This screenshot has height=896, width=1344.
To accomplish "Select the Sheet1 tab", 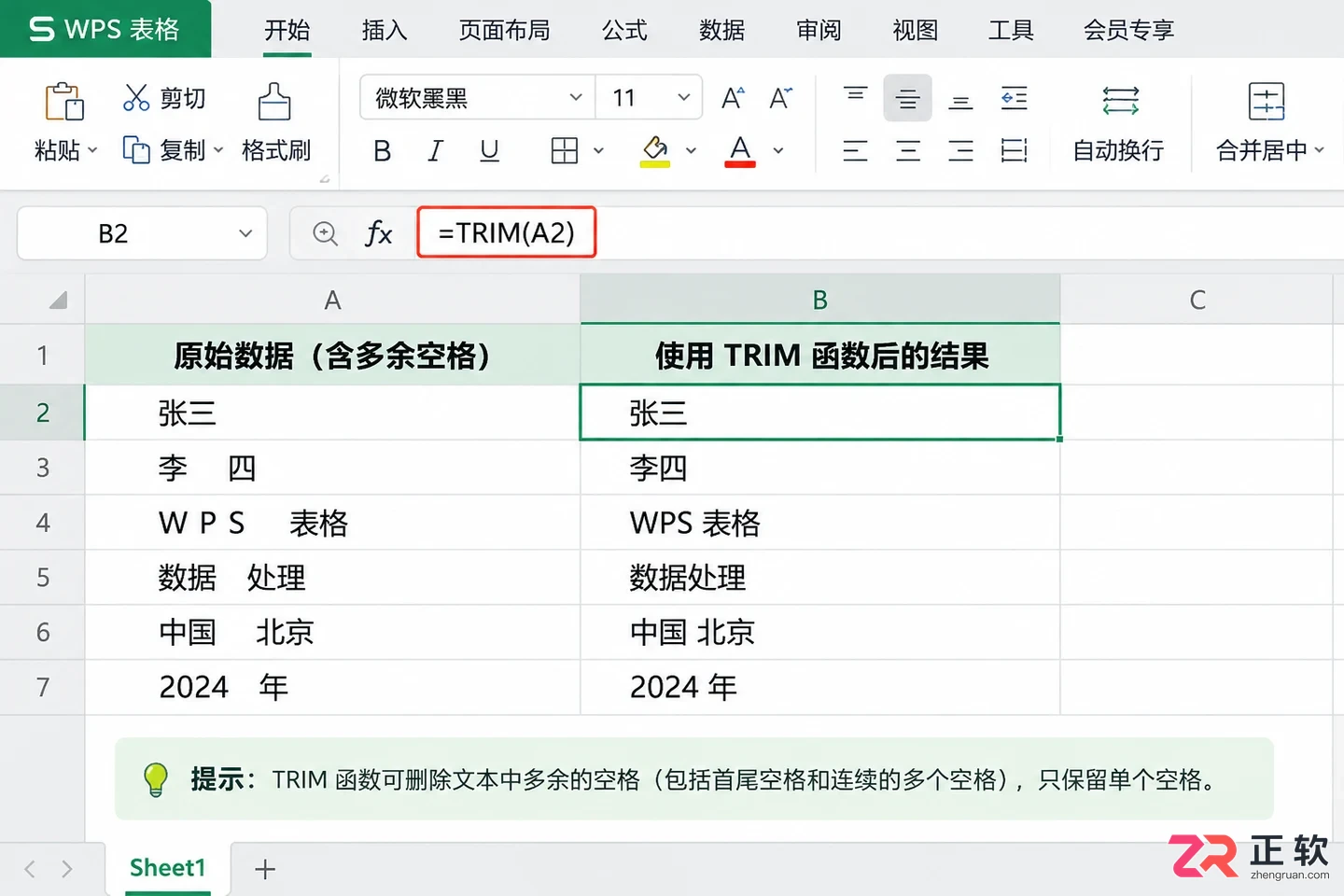I will click(167, 868).
